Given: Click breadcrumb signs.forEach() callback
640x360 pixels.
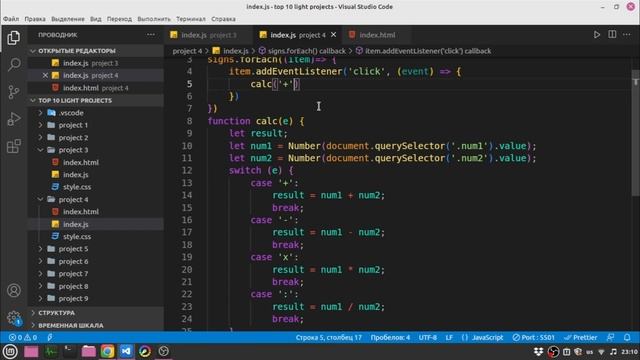Looking at the screenshot, I should [x=302, y=51].
